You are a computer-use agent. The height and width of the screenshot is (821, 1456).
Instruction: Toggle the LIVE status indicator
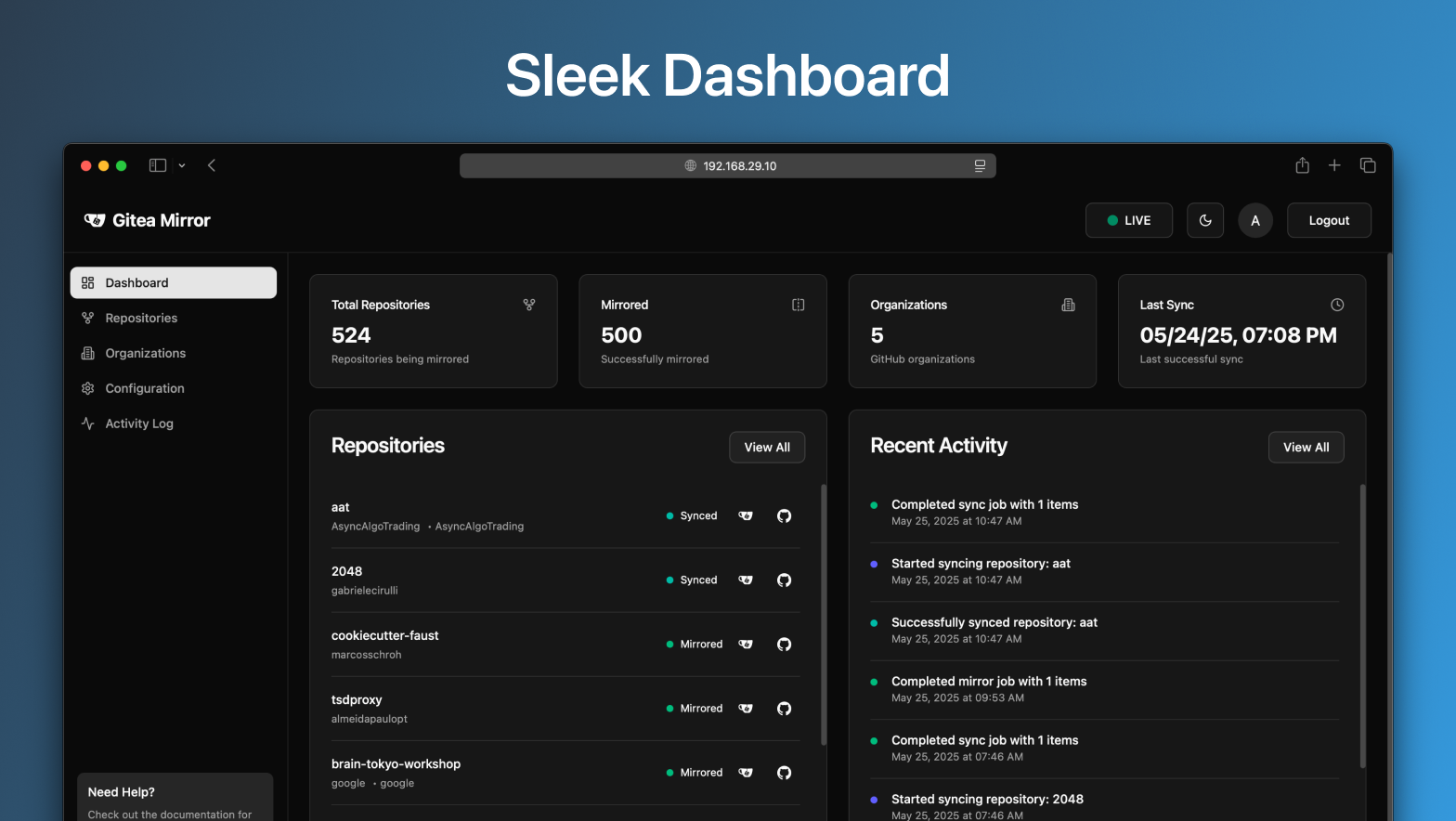coord(1128,221)
